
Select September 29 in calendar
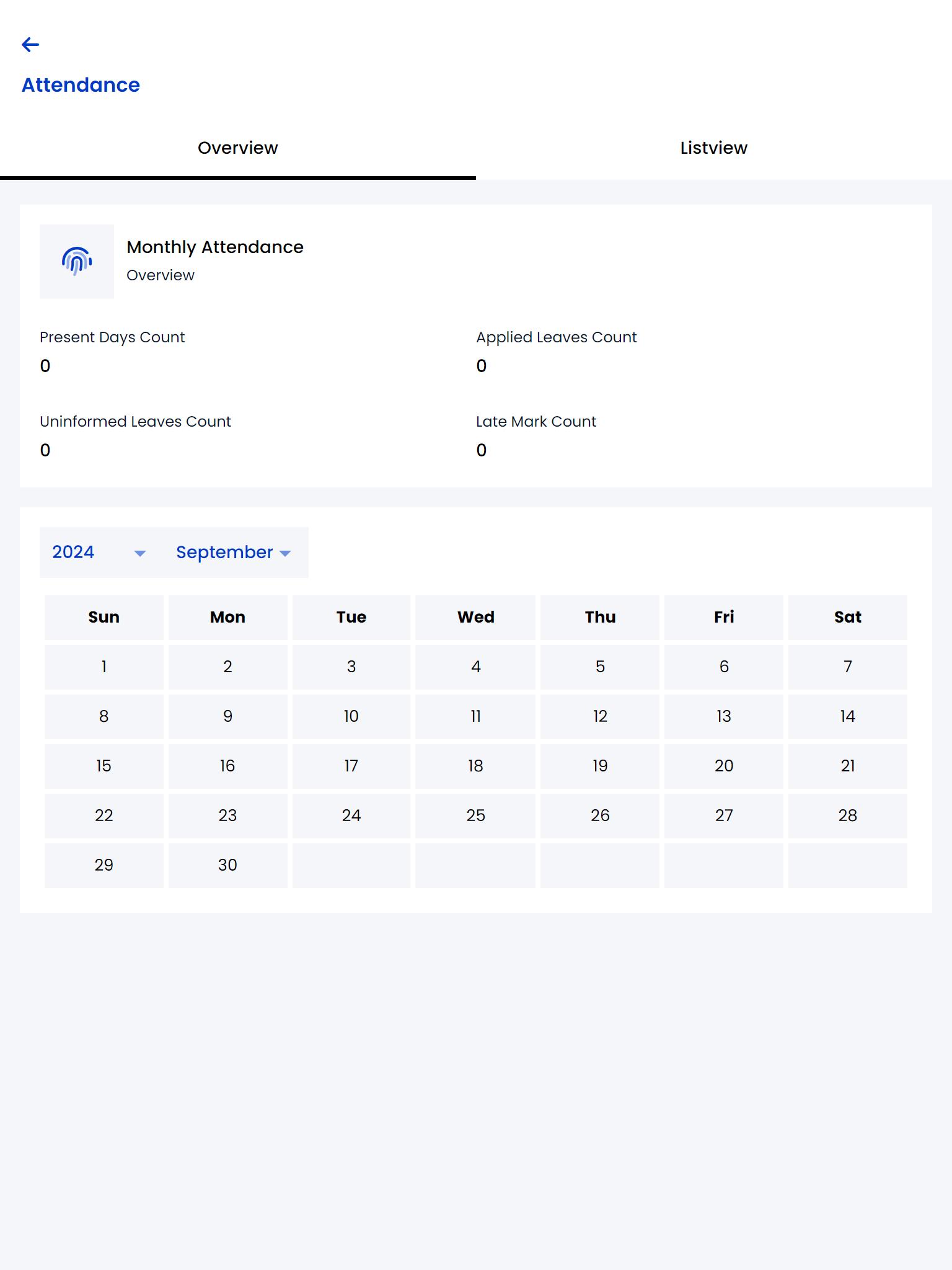104,866
